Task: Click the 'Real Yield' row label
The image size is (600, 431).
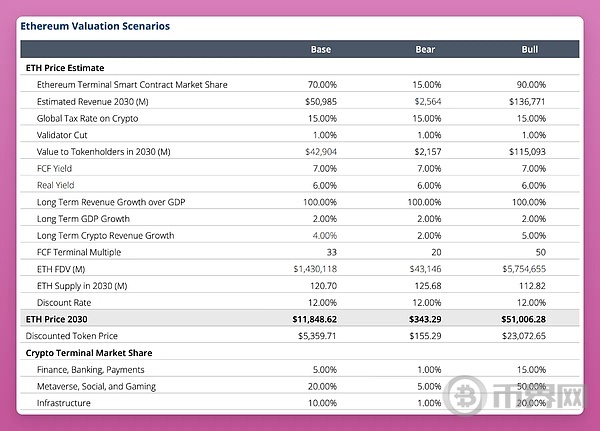Action: [x=55, y=185]
